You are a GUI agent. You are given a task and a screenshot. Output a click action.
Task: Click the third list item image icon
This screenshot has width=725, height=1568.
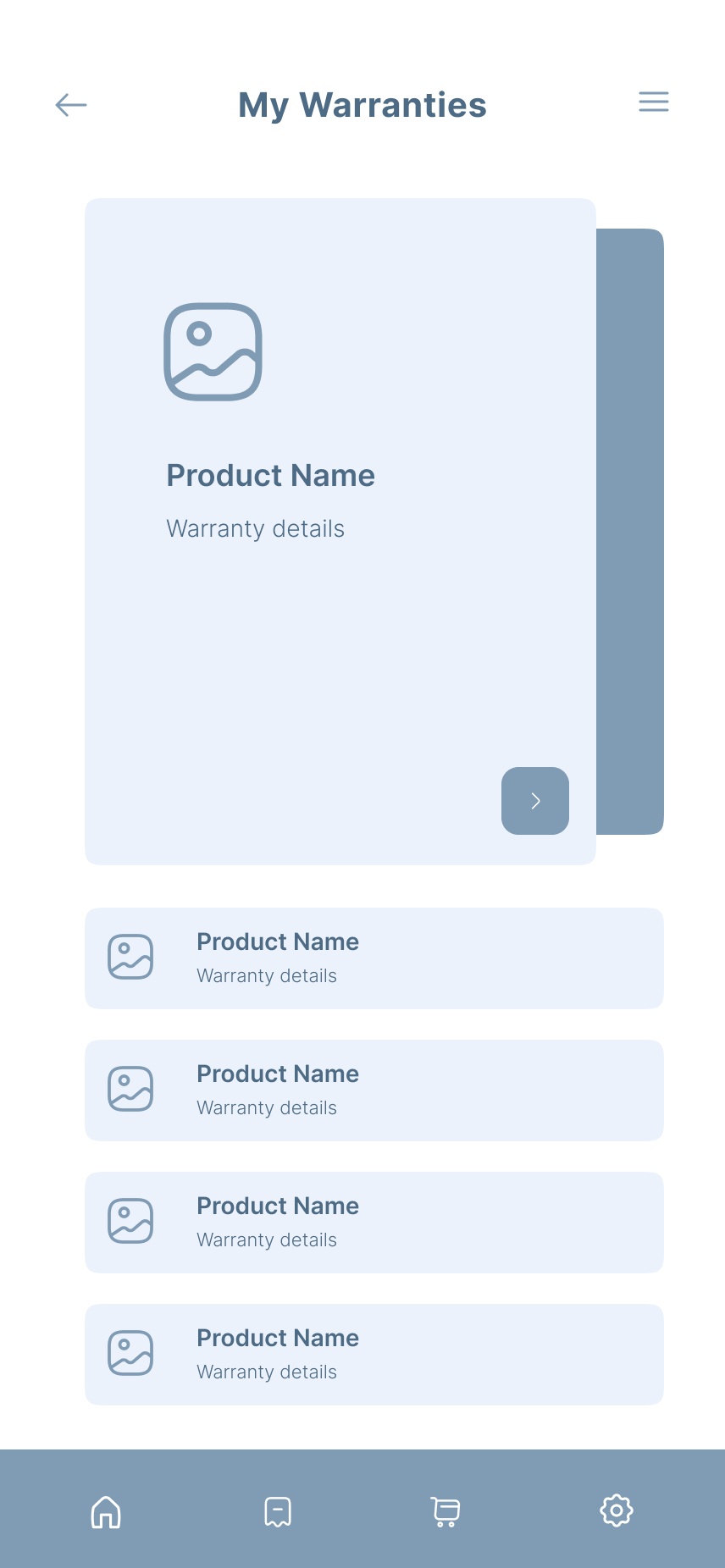pos(130,1221)
